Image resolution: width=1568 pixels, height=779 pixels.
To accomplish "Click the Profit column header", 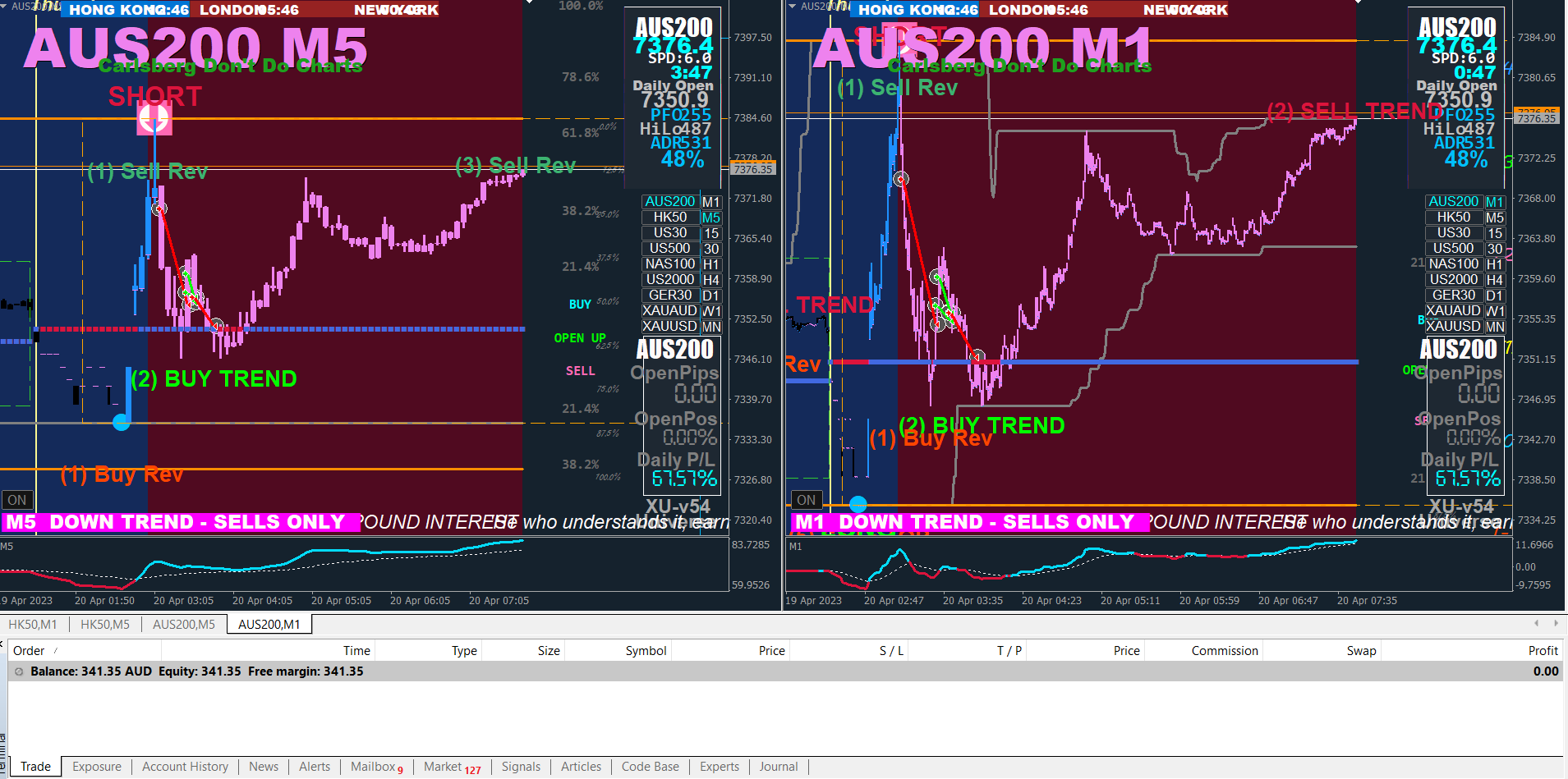I will 1473,651.
